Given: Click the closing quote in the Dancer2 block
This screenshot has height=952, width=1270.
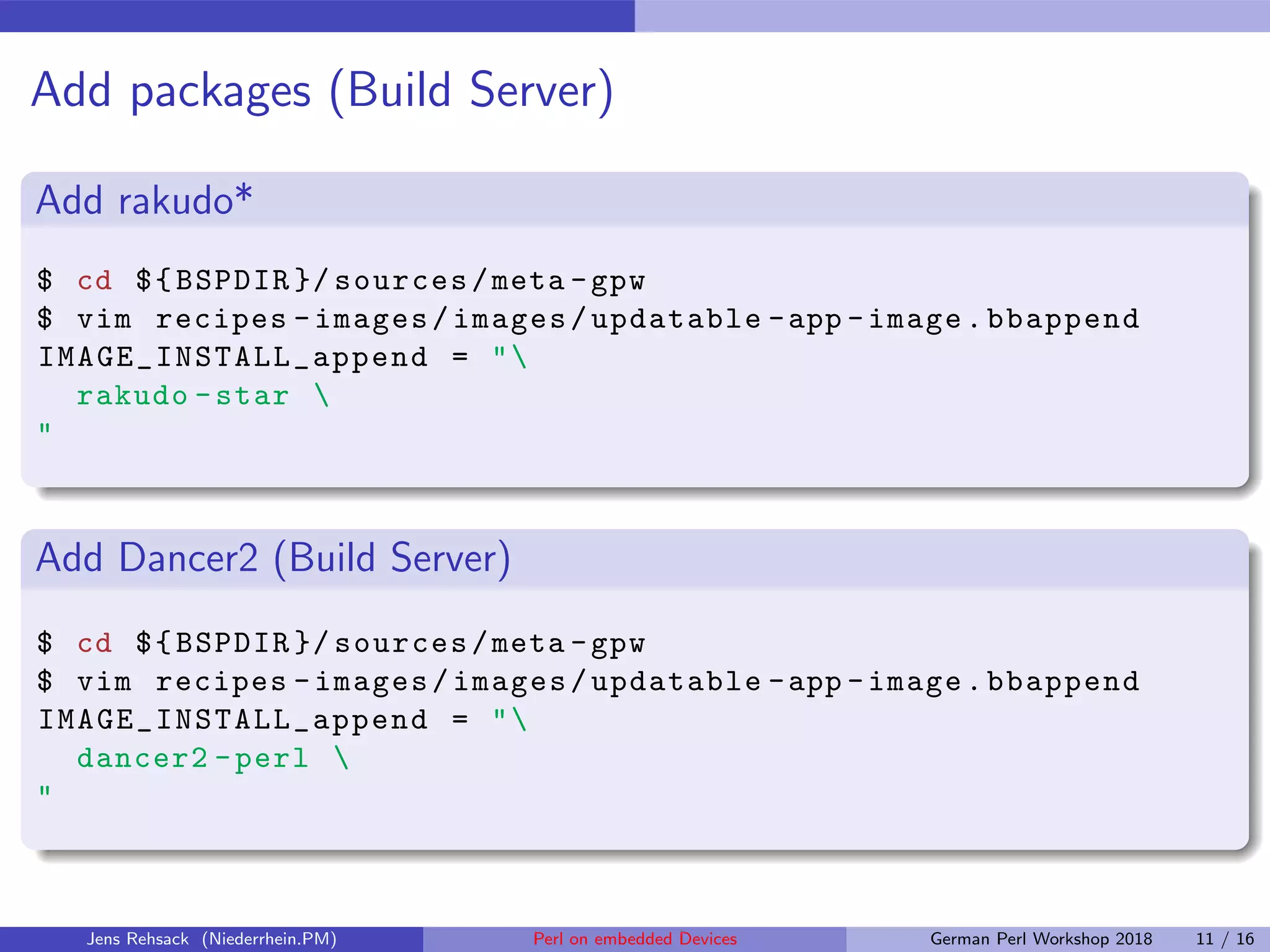Looking at the screenshot, I should click(45, 791).
